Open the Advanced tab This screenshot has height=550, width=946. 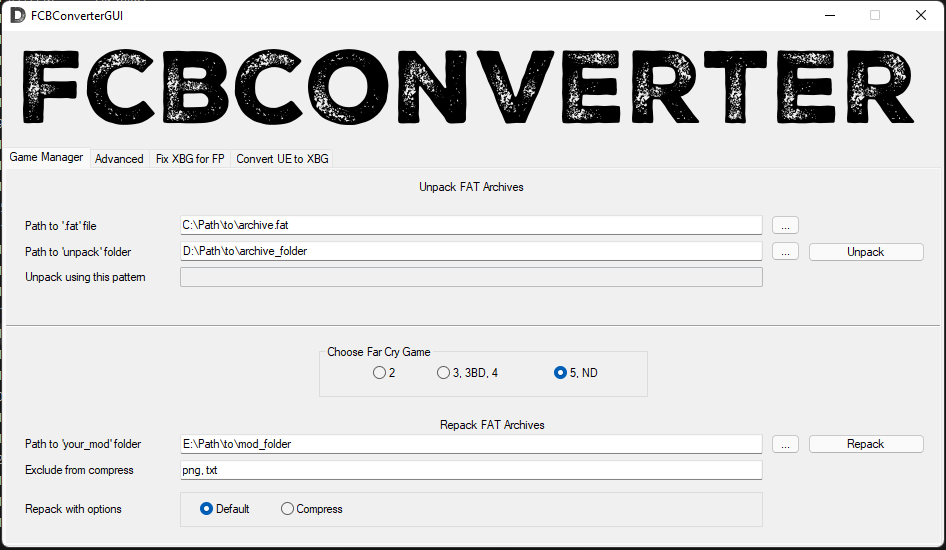tap(119, 159)
